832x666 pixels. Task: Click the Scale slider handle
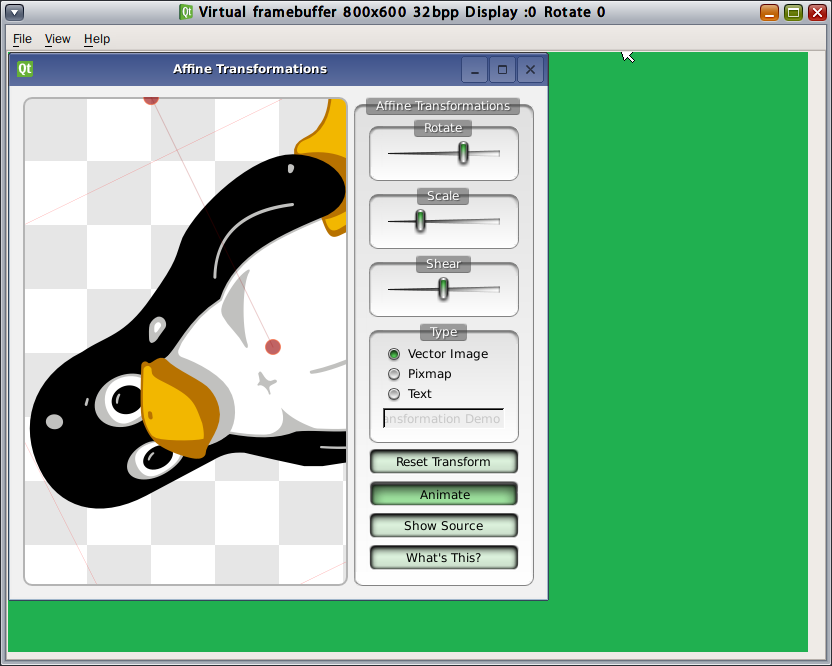pyautogui.click(x=419, y=221)
